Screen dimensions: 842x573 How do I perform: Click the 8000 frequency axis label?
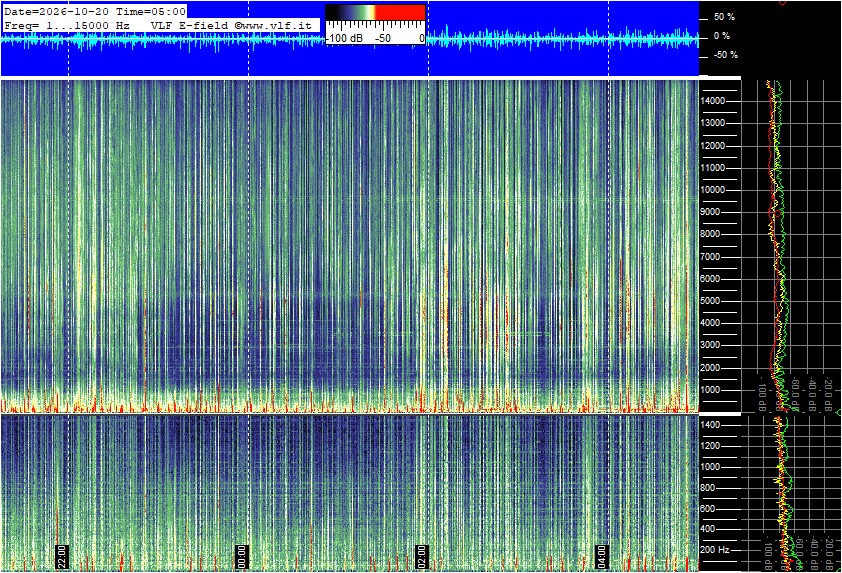[710, 234]
